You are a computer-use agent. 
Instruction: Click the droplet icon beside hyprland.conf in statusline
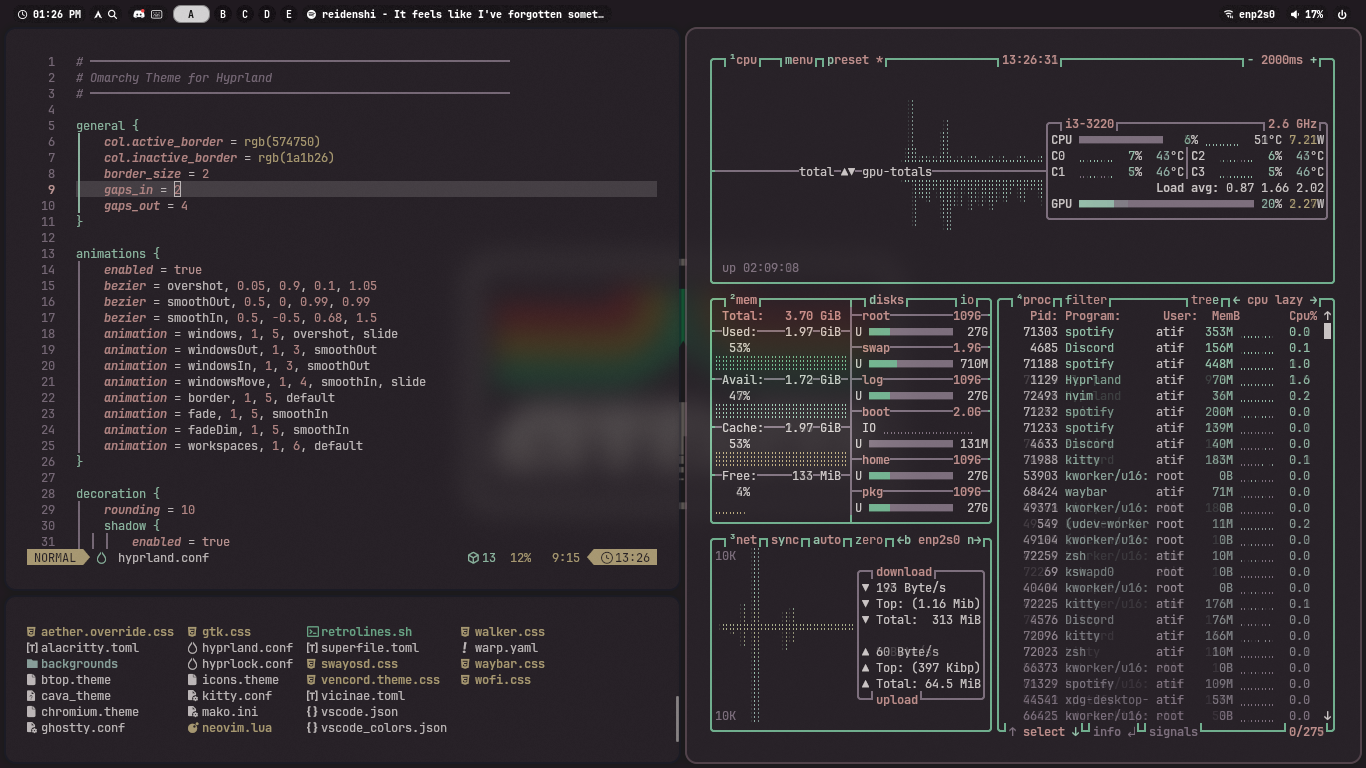click(101, 558)
